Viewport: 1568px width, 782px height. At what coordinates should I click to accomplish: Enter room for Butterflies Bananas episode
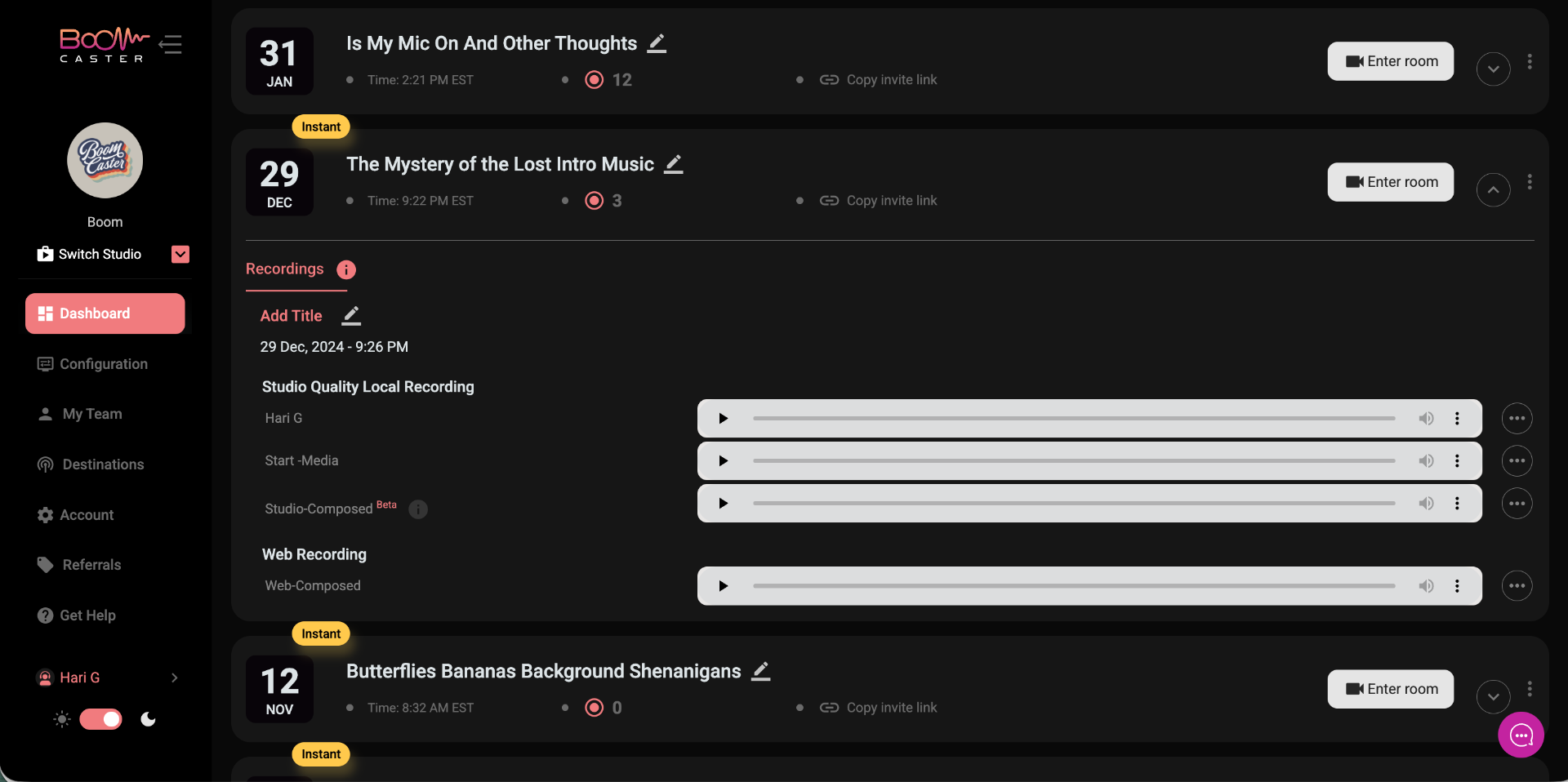pos(1390,689)
